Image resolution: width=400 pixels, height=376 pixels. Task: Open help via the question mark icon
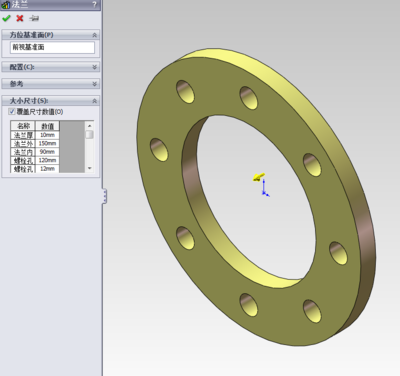[95, 4]
